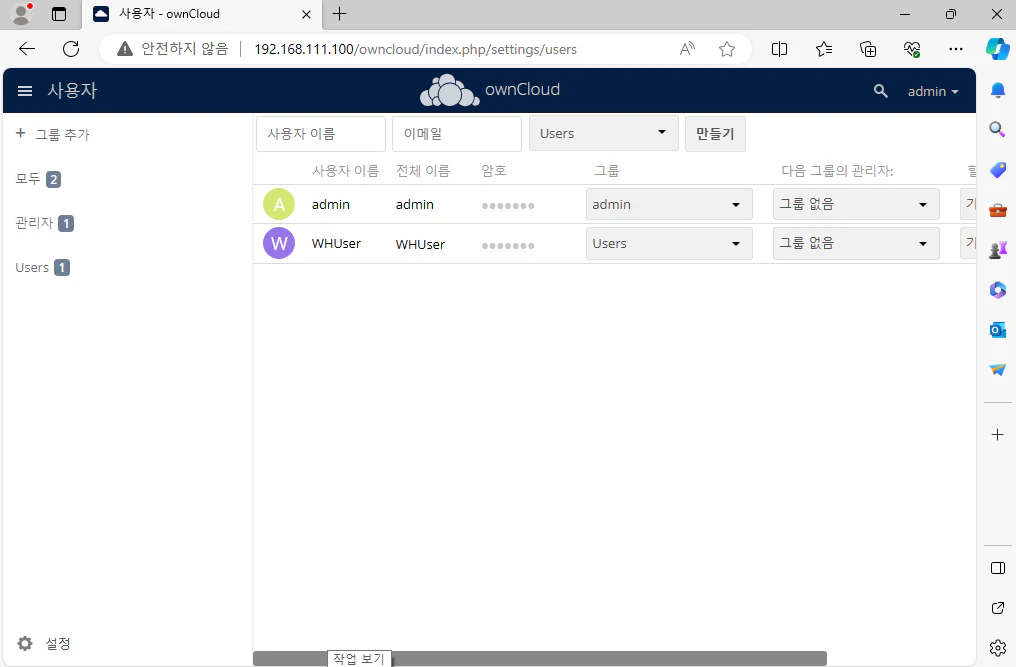Click the WHUser avatar W

tap(279, 243)
